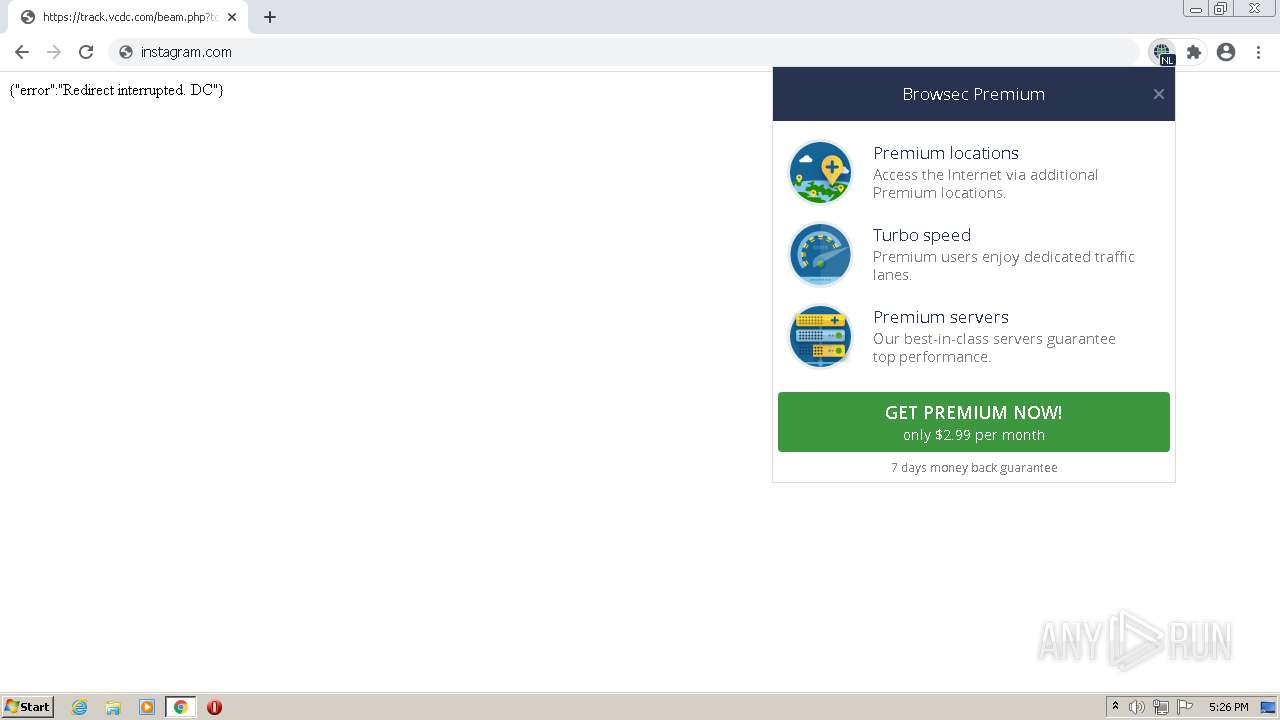Image resolution: width=1280 pixels, height=720 pixels.
Task: Click the browser forward arrow
Action: (54, 52)
